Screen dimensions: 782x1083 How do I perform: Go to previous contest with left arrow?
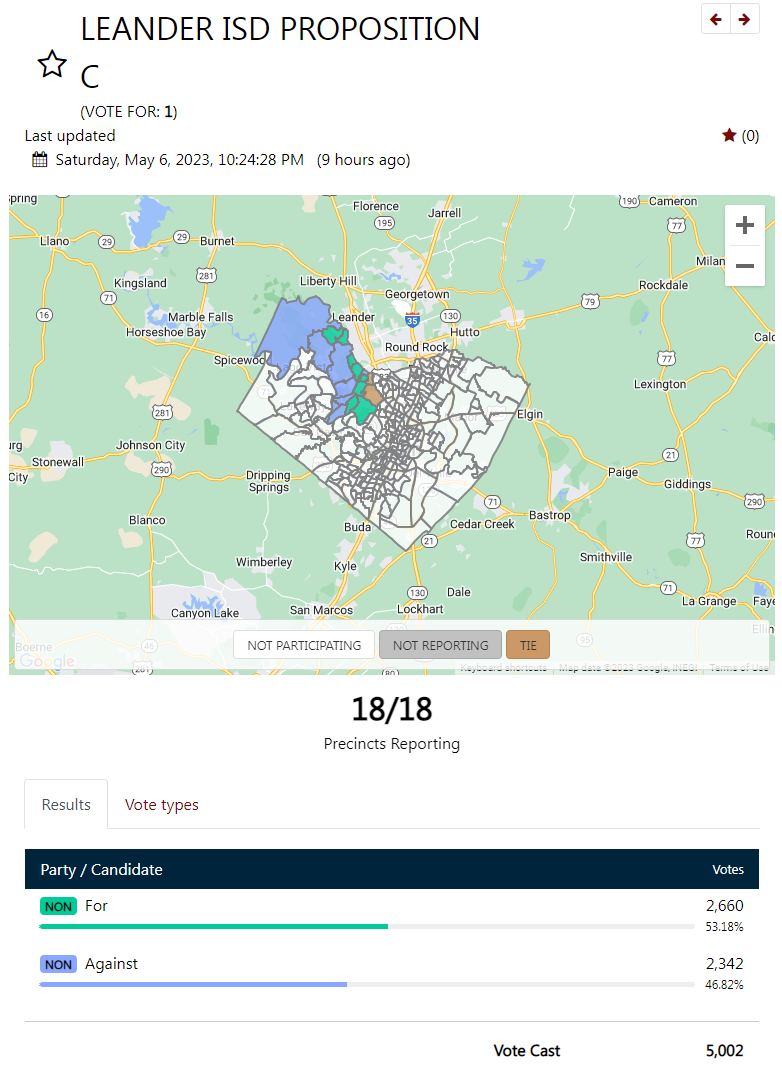coord(716,19)
